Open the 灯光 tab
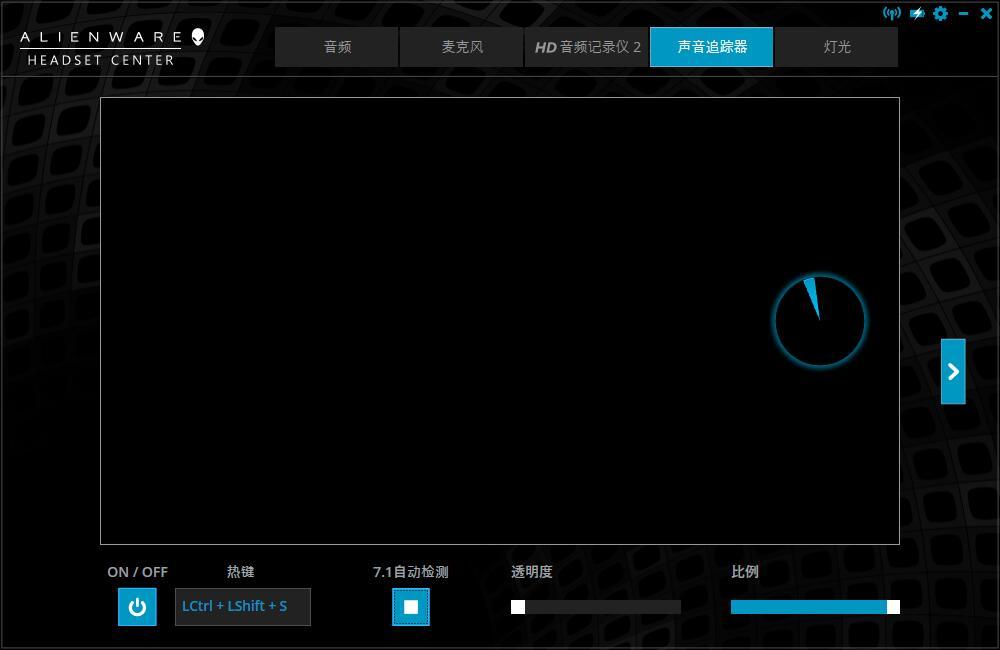The image size is (1000, 650). pos(837,46)
